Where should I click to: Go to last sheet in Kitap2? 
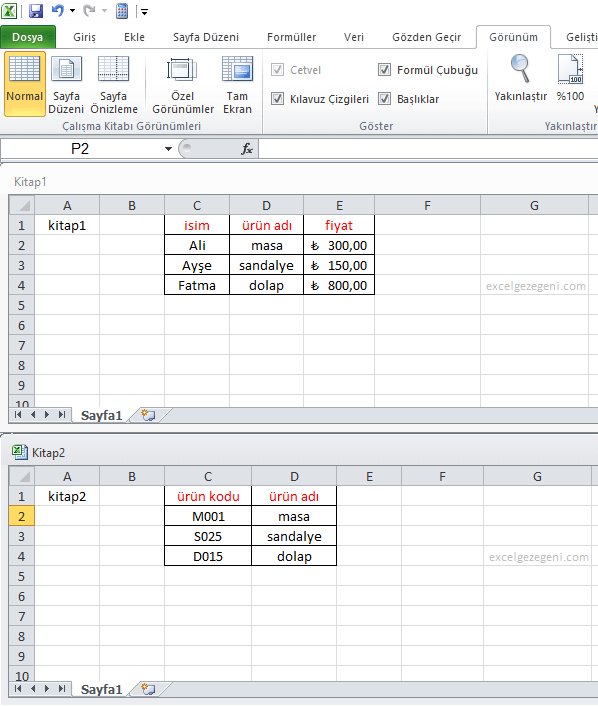62,688
